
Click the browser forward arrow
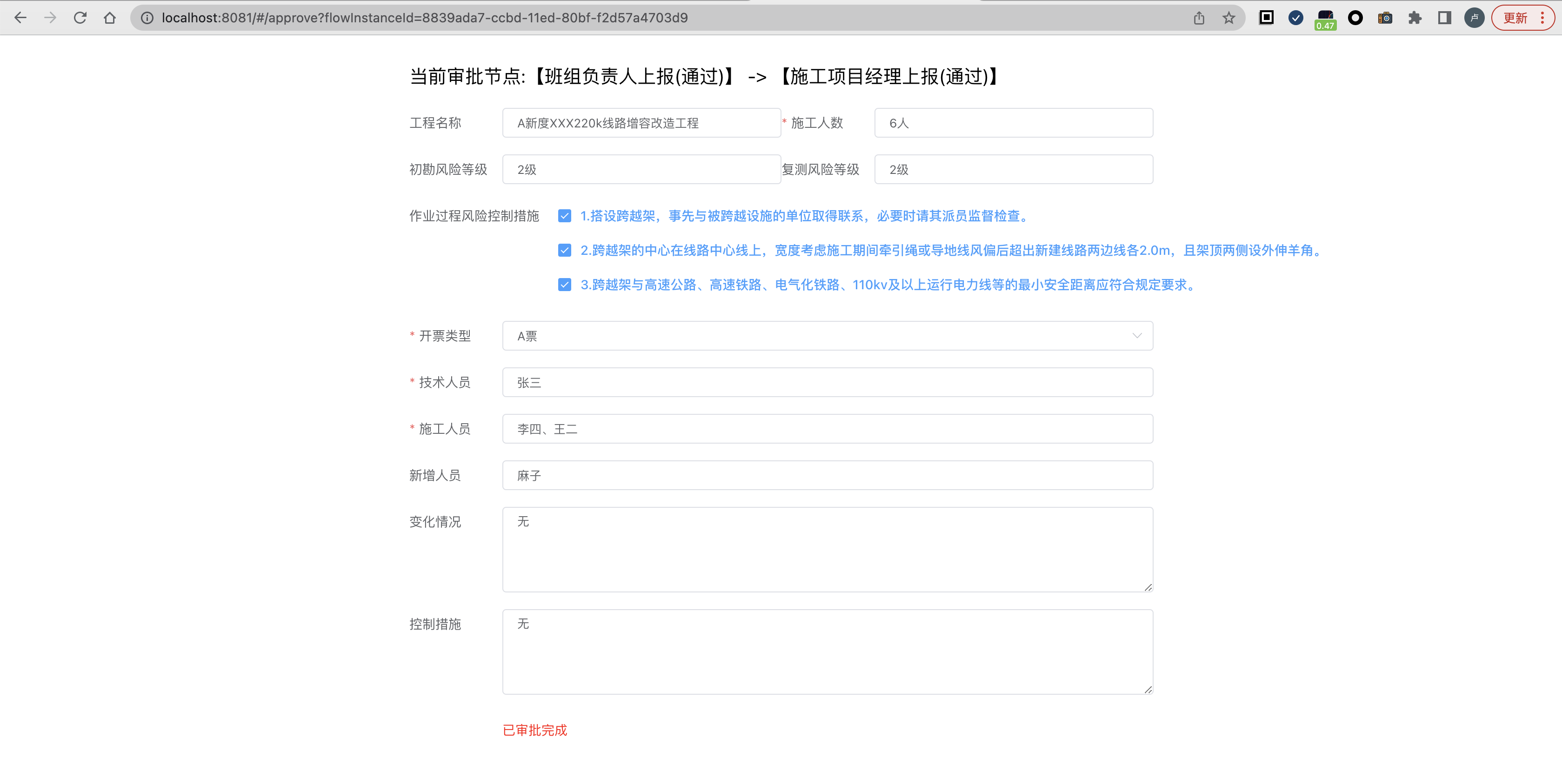[50, 18]
